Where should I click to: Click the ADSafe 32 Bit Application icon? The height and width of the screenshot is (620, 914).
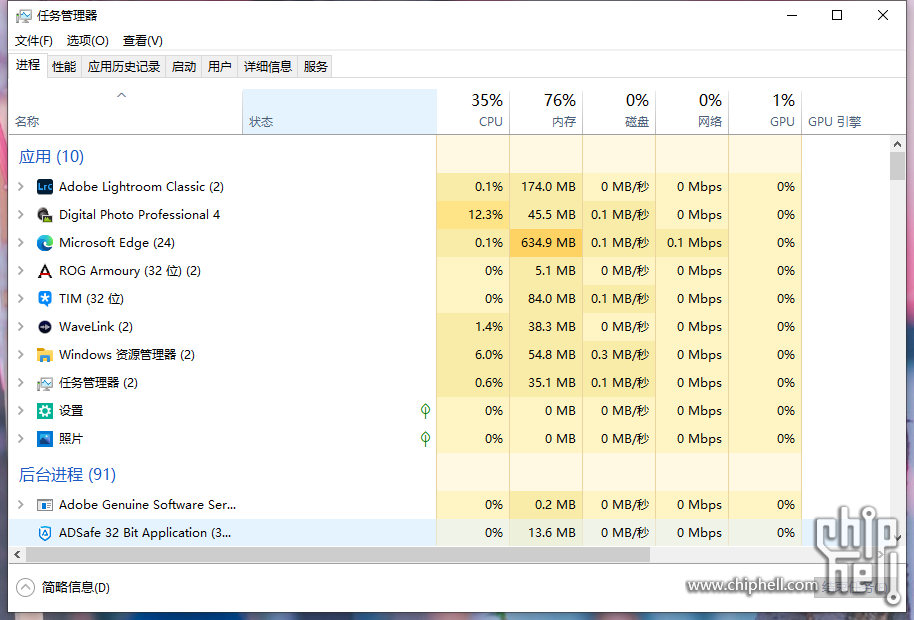click(x=45, y=533)
